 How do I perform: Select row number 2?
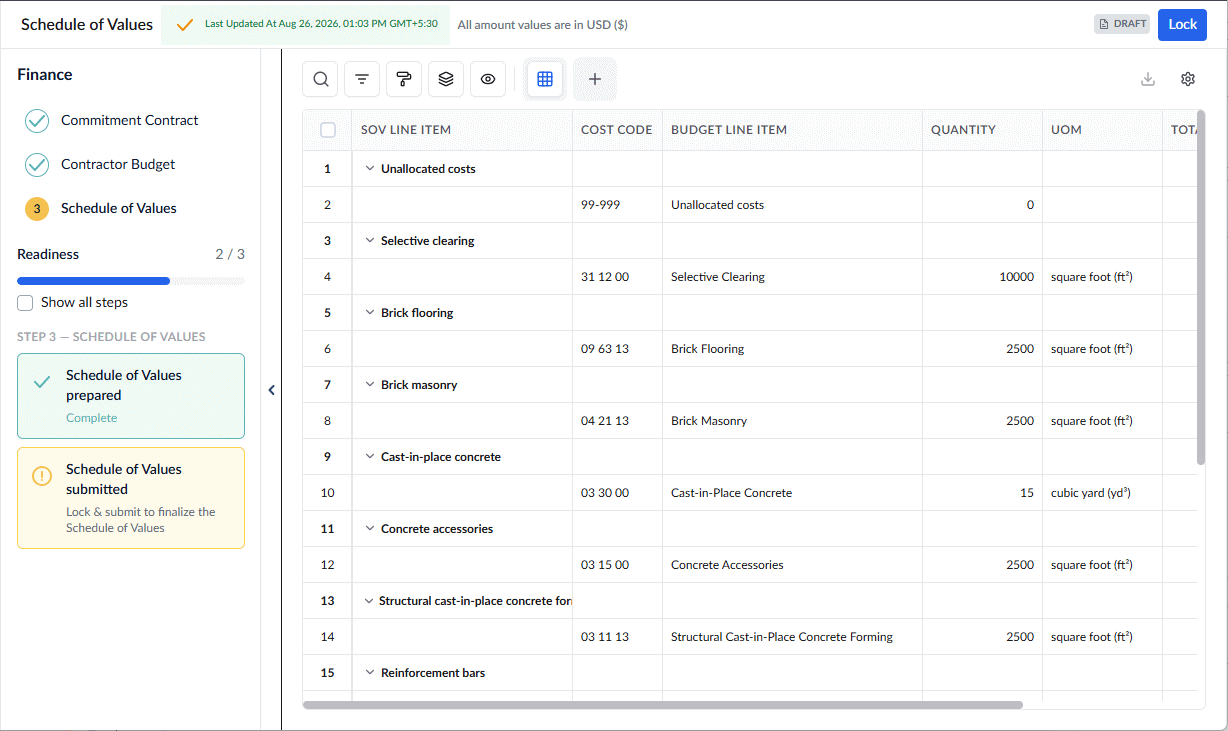coord(327,205)
